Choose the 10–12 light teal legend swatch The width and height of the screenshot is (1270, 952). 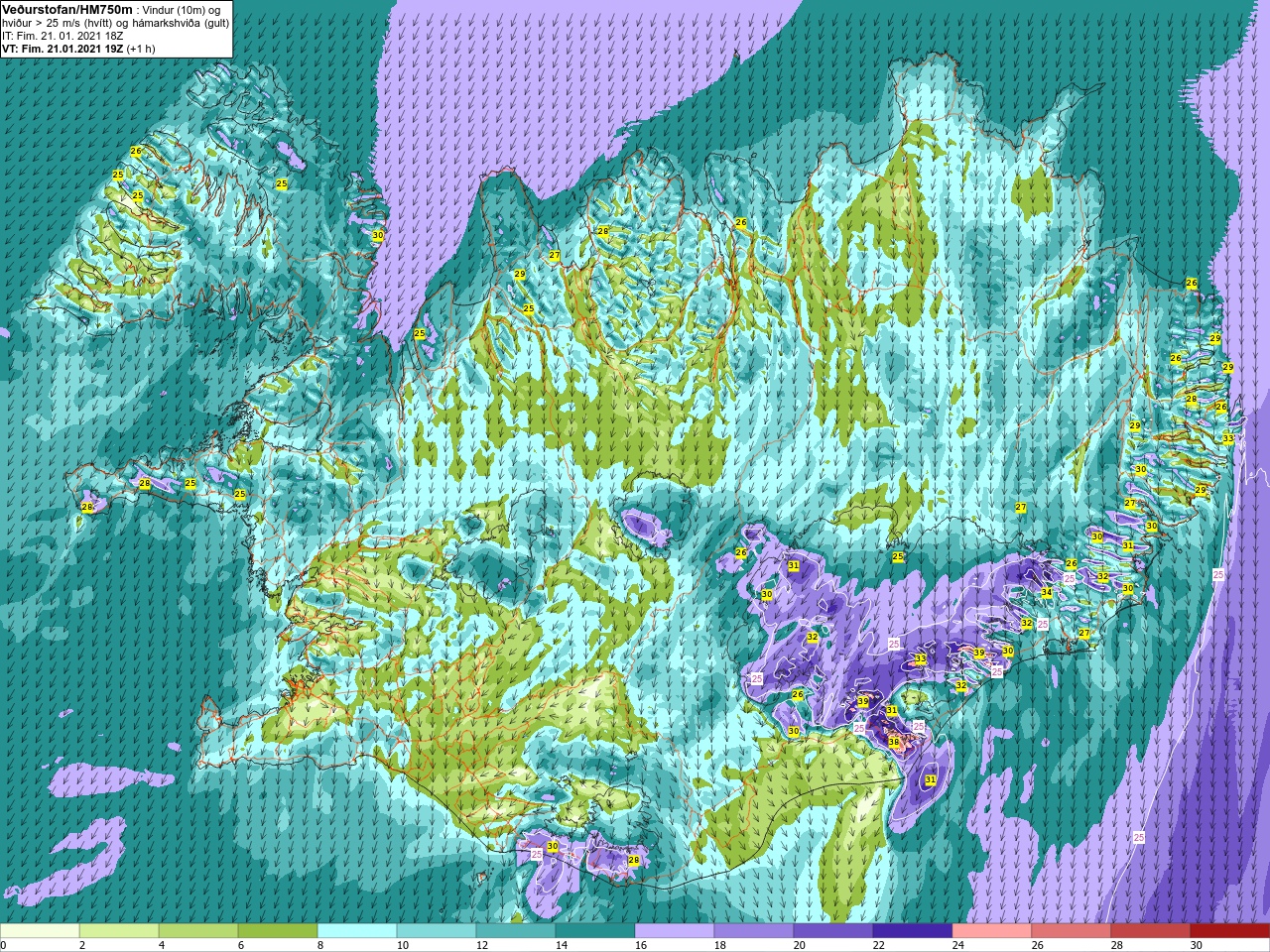click(x=437, y=931)
